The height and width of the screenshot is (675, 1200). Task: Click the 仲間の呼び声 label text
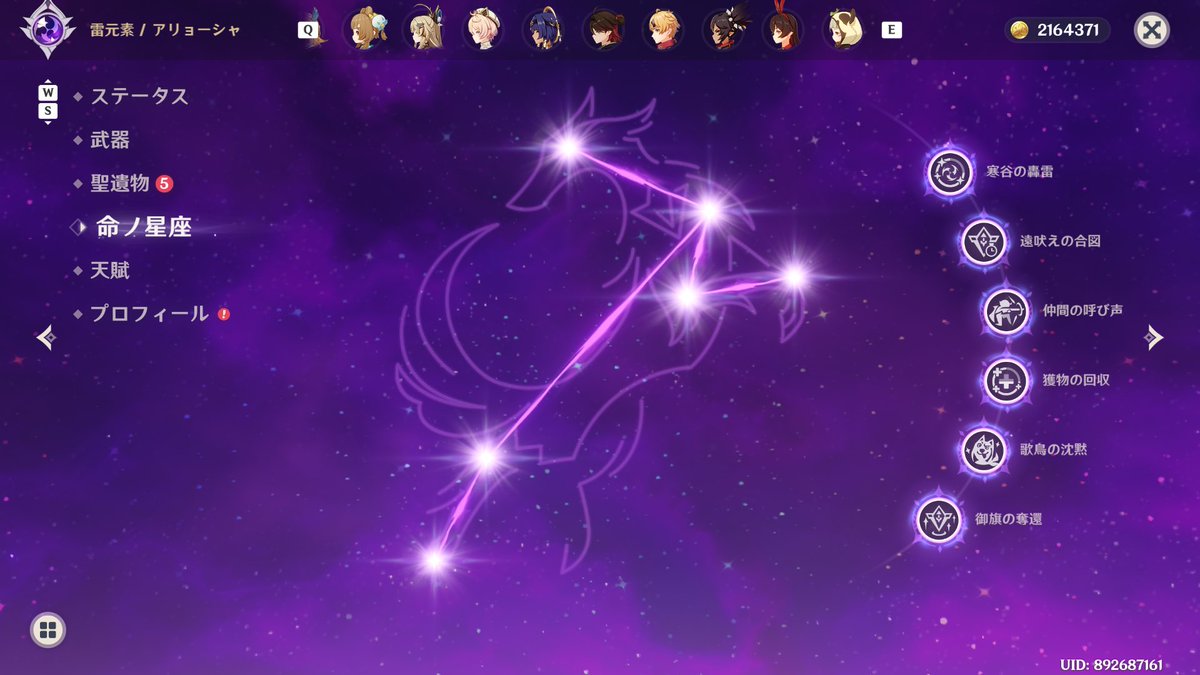pyautogui.click(x=1082, y=311)
